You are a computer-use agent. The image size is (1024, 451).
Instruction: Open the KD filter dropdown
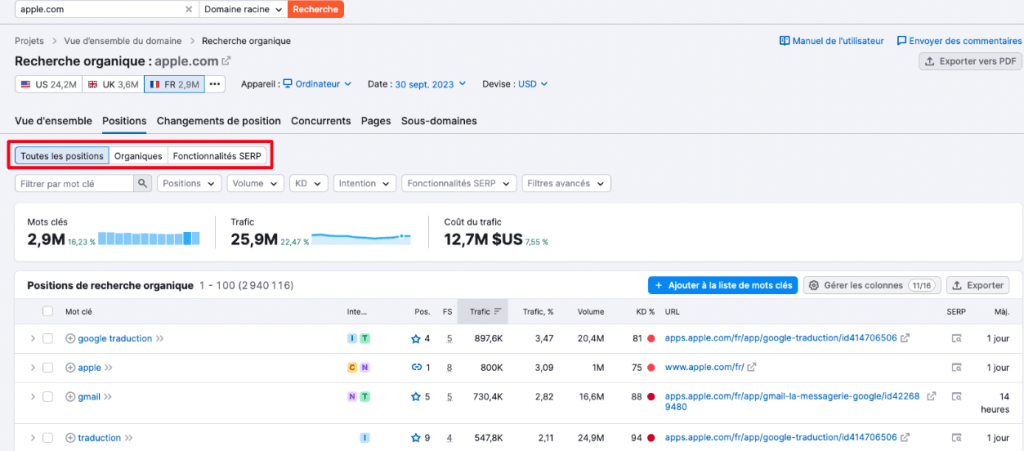308,183
